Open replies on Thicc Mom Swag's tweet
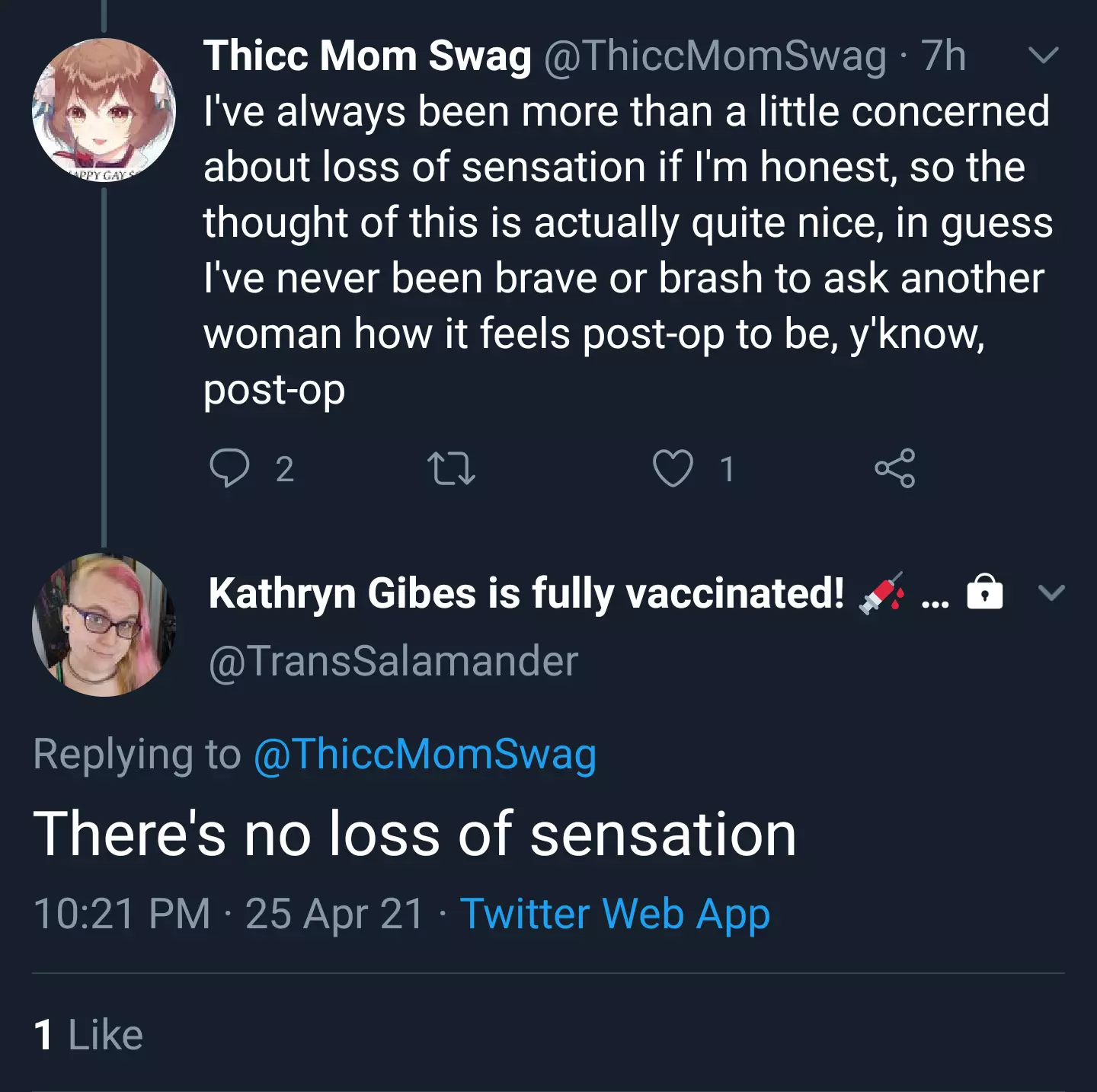Image resolution: width=1097 pixels, height=1092 pixels. (229, 468)
